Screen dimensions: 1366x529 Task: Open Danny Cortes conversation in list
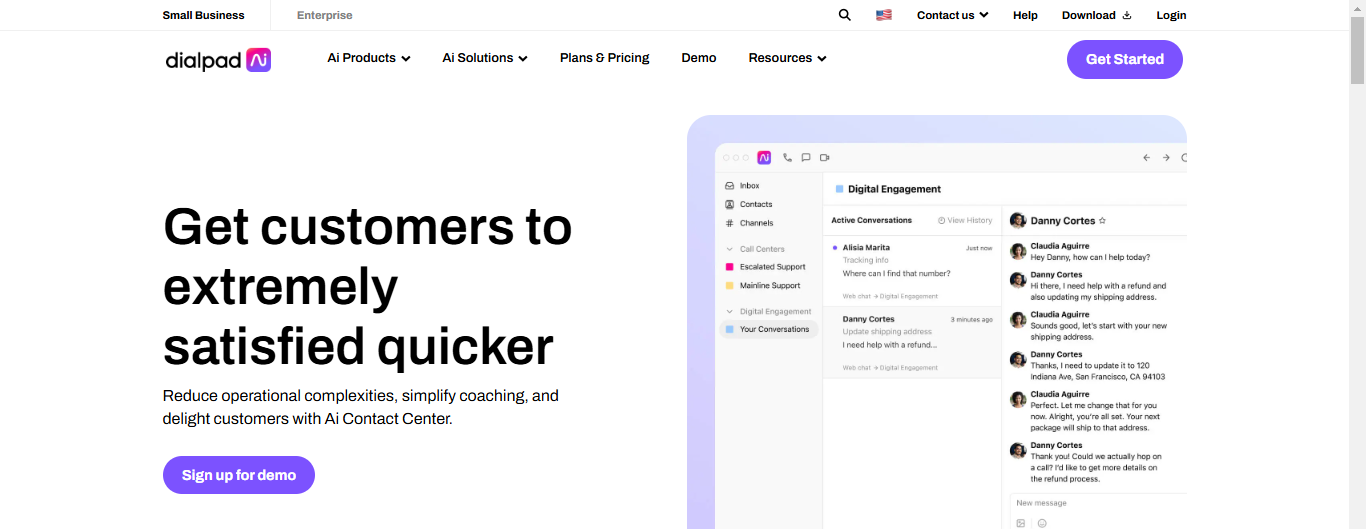[912, 342]
